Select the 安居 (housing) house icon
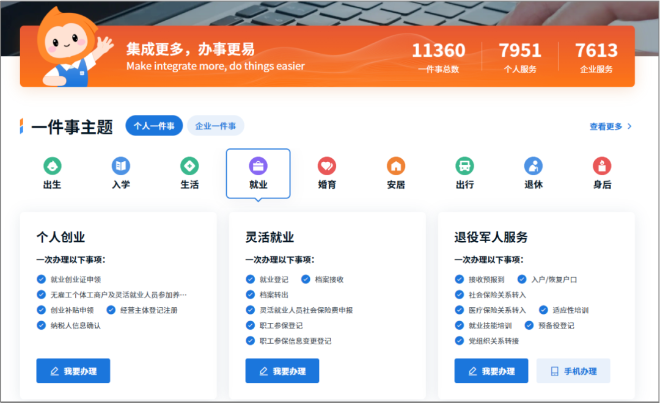The image size is (660, 403). tap(396, 166)
